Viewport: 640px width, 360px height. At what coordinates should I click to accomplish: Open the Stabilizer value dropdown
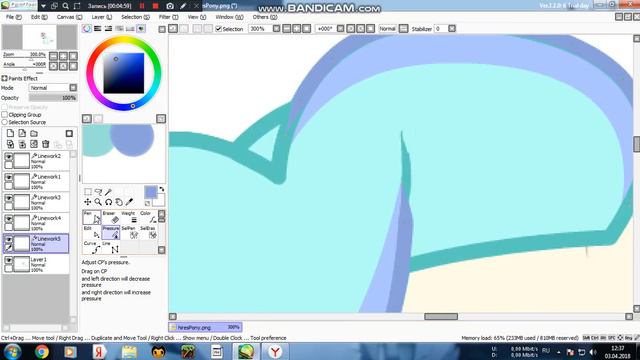click(x=452, y=29)
